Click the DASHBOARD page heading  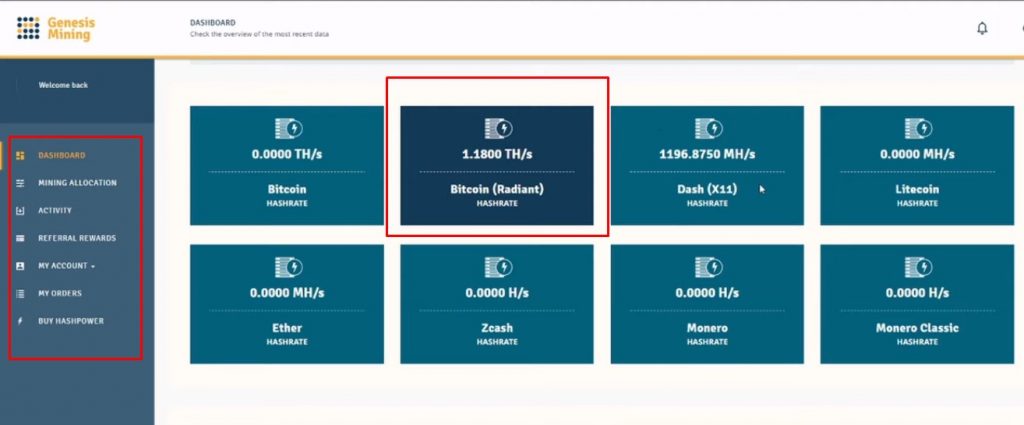click(213, 23)
